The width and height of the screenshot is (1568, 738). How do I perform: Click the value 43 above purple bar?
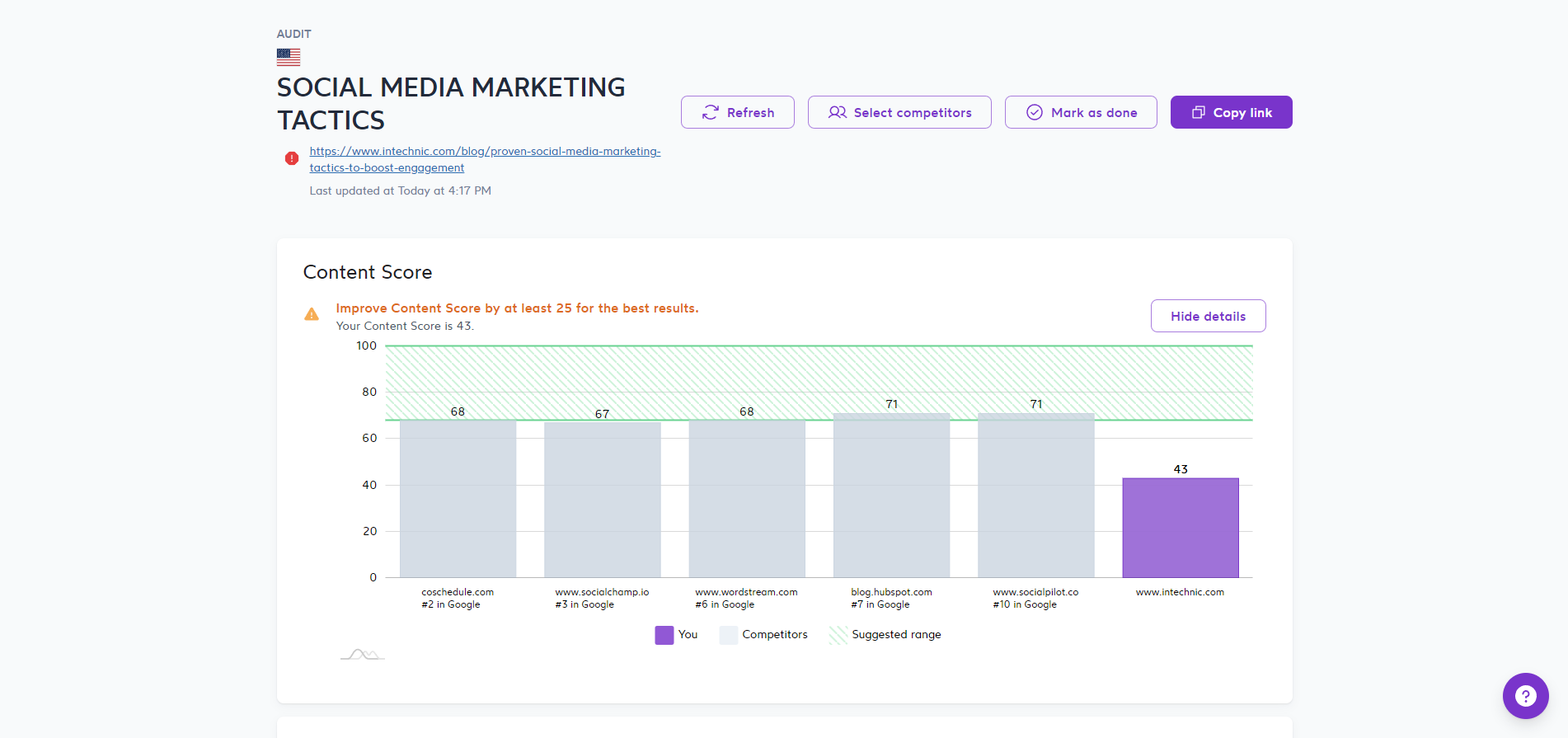pyautogui.click(x=1181, y=469)
